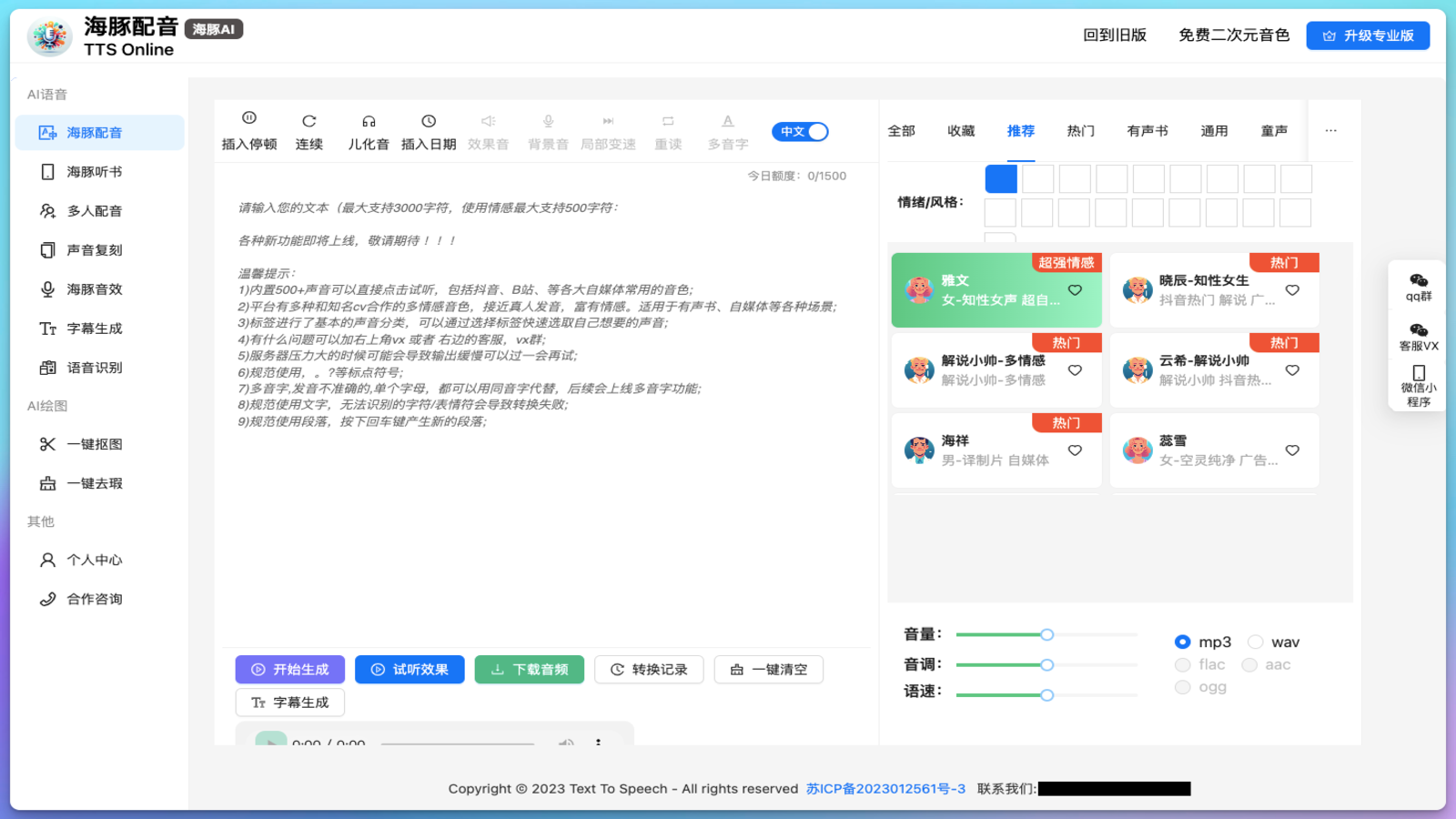
Task: Click the 升级专业版 upgrade button
Action: (x=1368, y=35)
